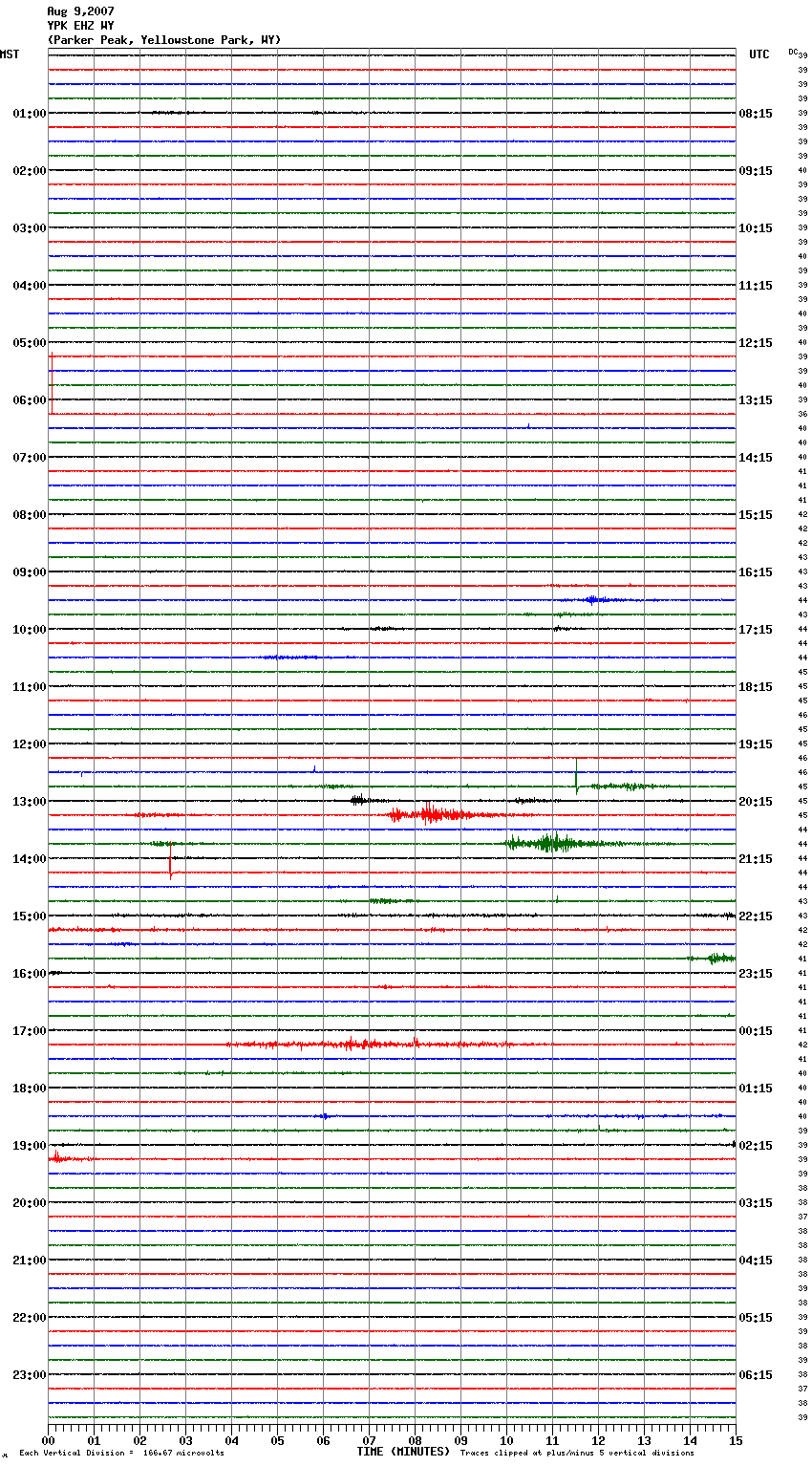Click the 21:15 UTC time label
The width and height of the screenshot is (812, 1466).
(x=756, y=859)
